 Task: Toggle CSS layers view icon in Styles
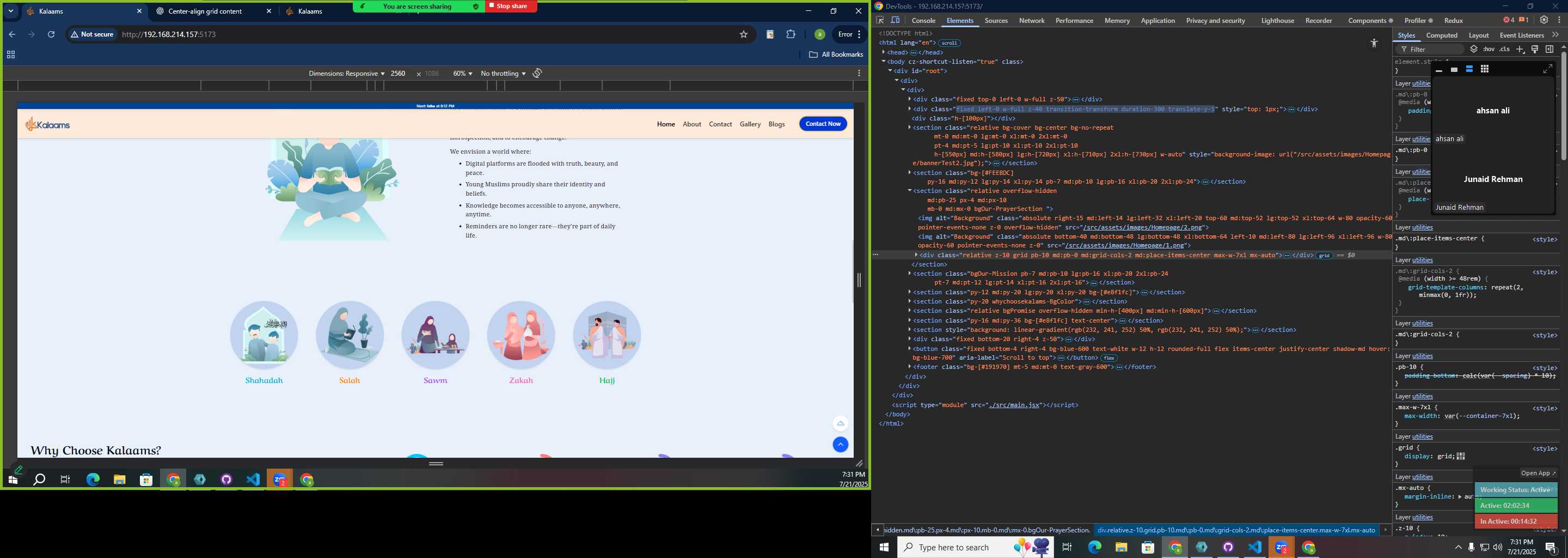pos(1474,50)
